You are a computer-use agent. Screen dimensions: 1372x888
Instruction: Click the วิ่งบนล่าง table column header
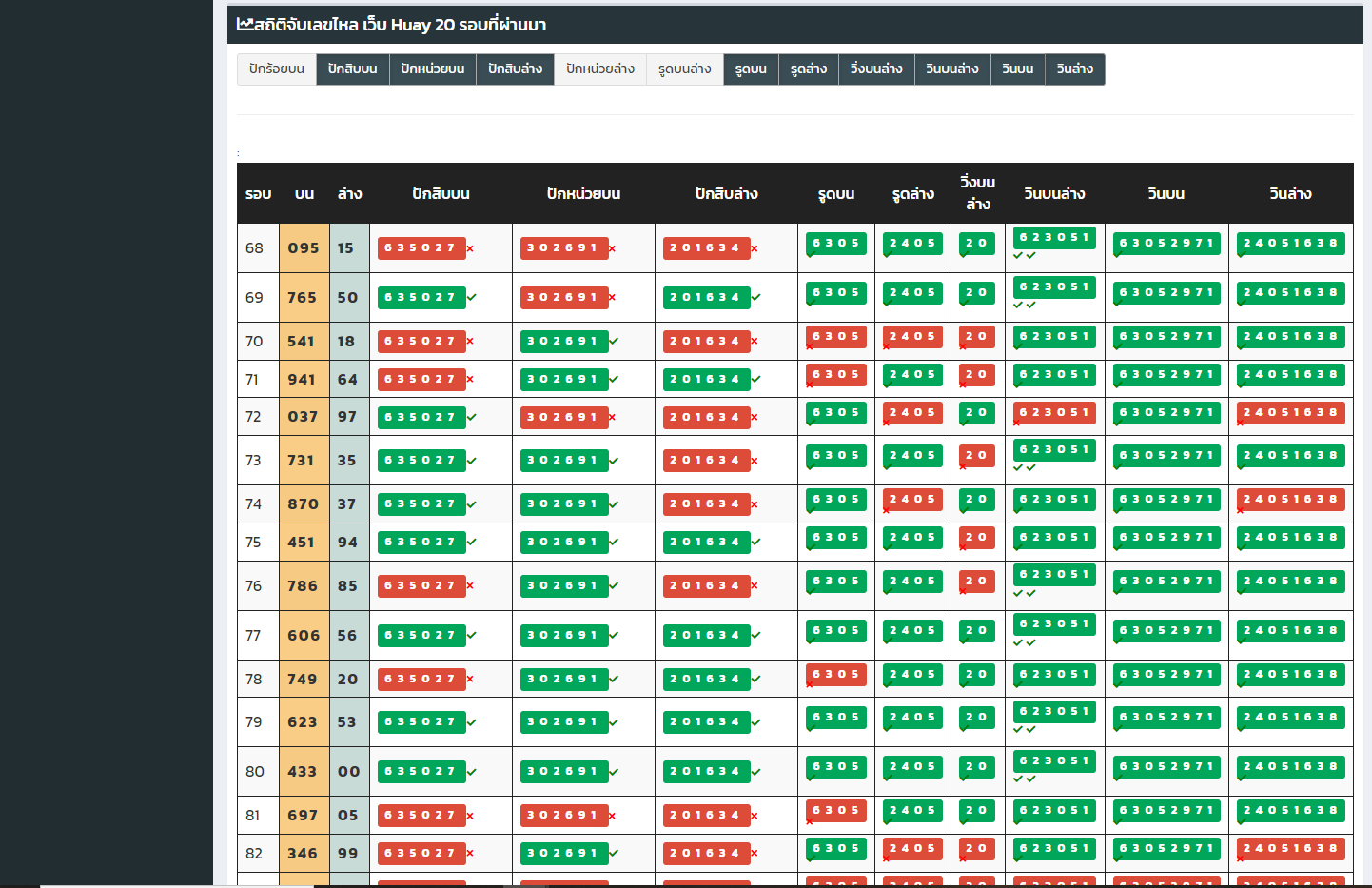coord(978,193)
